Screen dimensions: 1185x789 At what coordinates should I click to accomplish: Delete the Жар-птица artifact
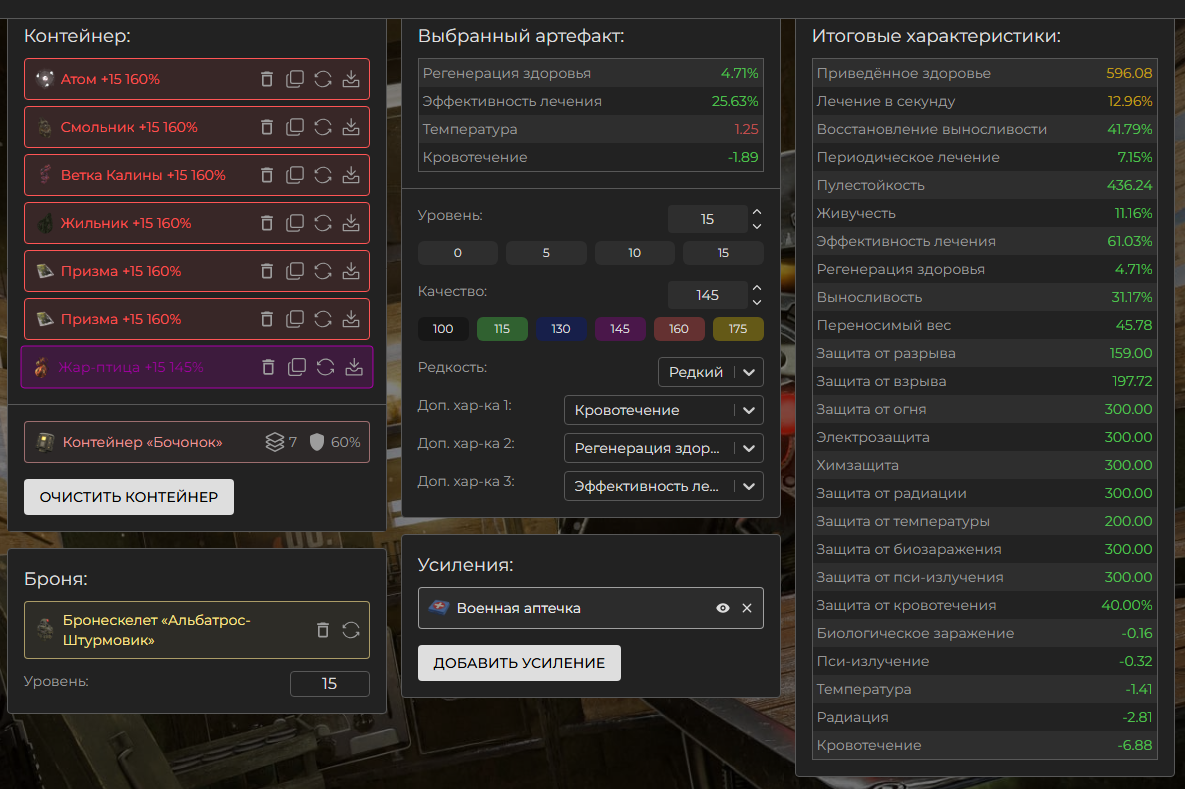coord(269,367)
